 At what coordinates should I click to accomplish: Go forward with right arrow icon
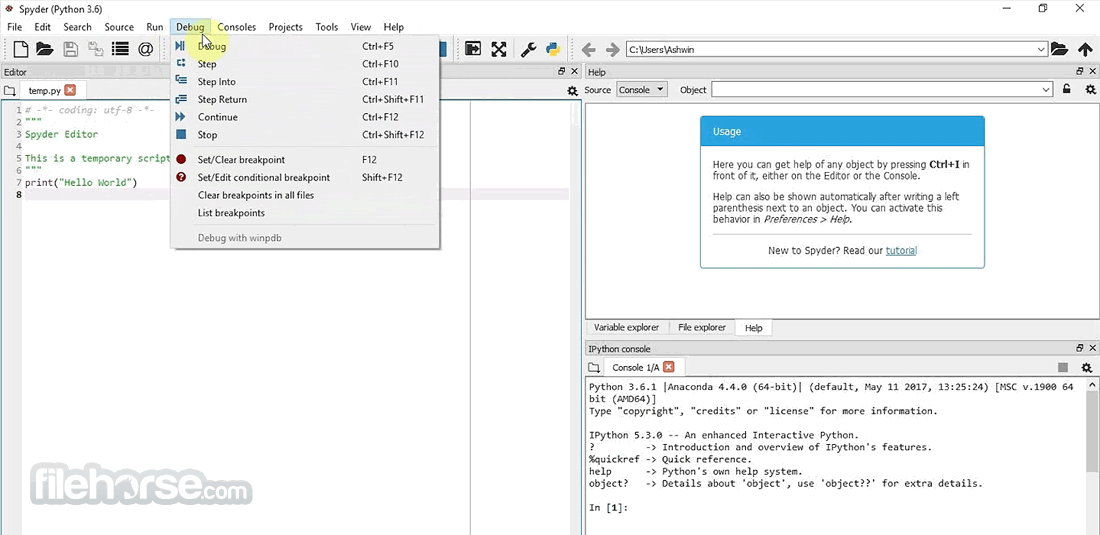click(612, 49)
